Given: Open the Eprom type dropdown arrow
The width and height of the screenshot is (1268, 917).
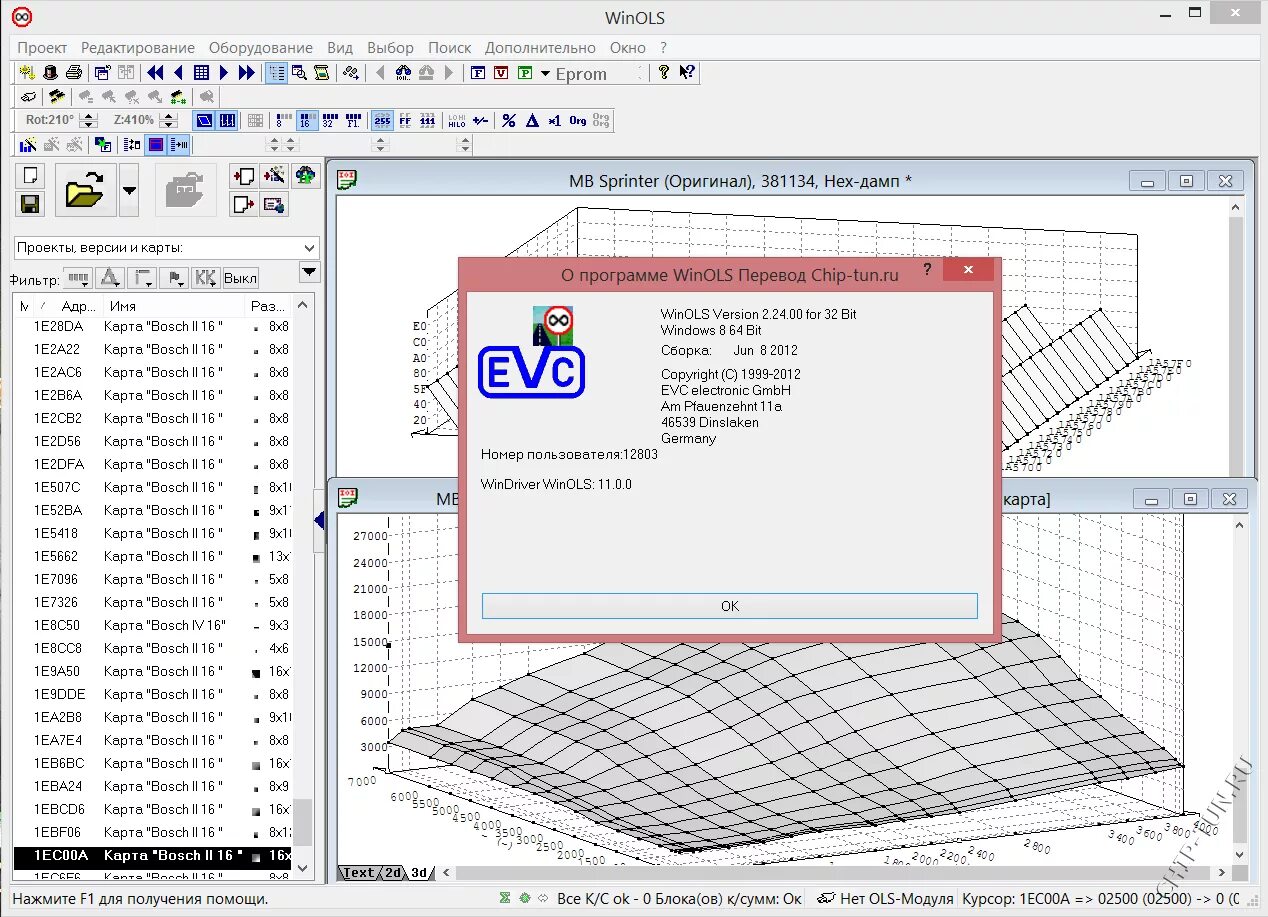Looking at the screenshot, I should 546,73.
